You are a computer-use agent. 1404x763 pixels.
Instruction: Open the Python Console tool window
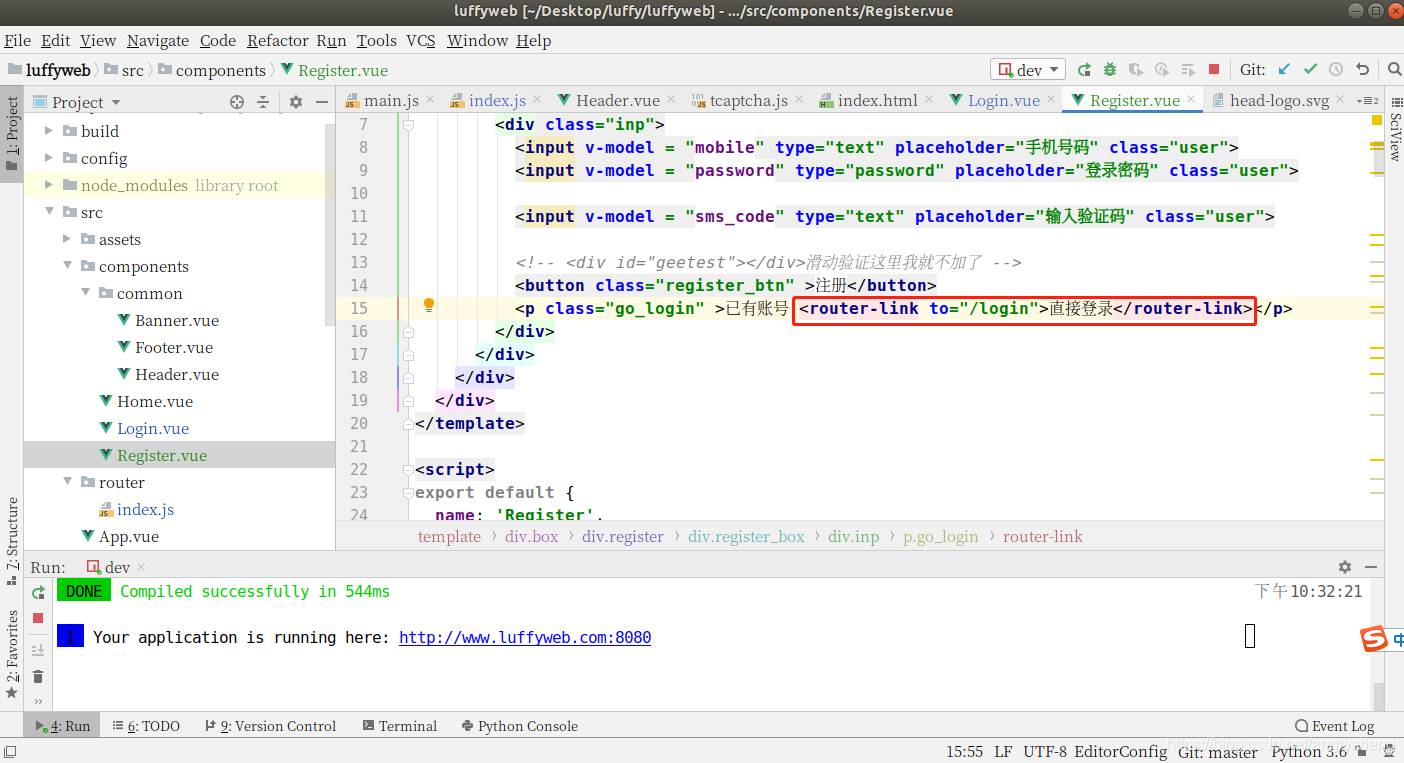520,726
